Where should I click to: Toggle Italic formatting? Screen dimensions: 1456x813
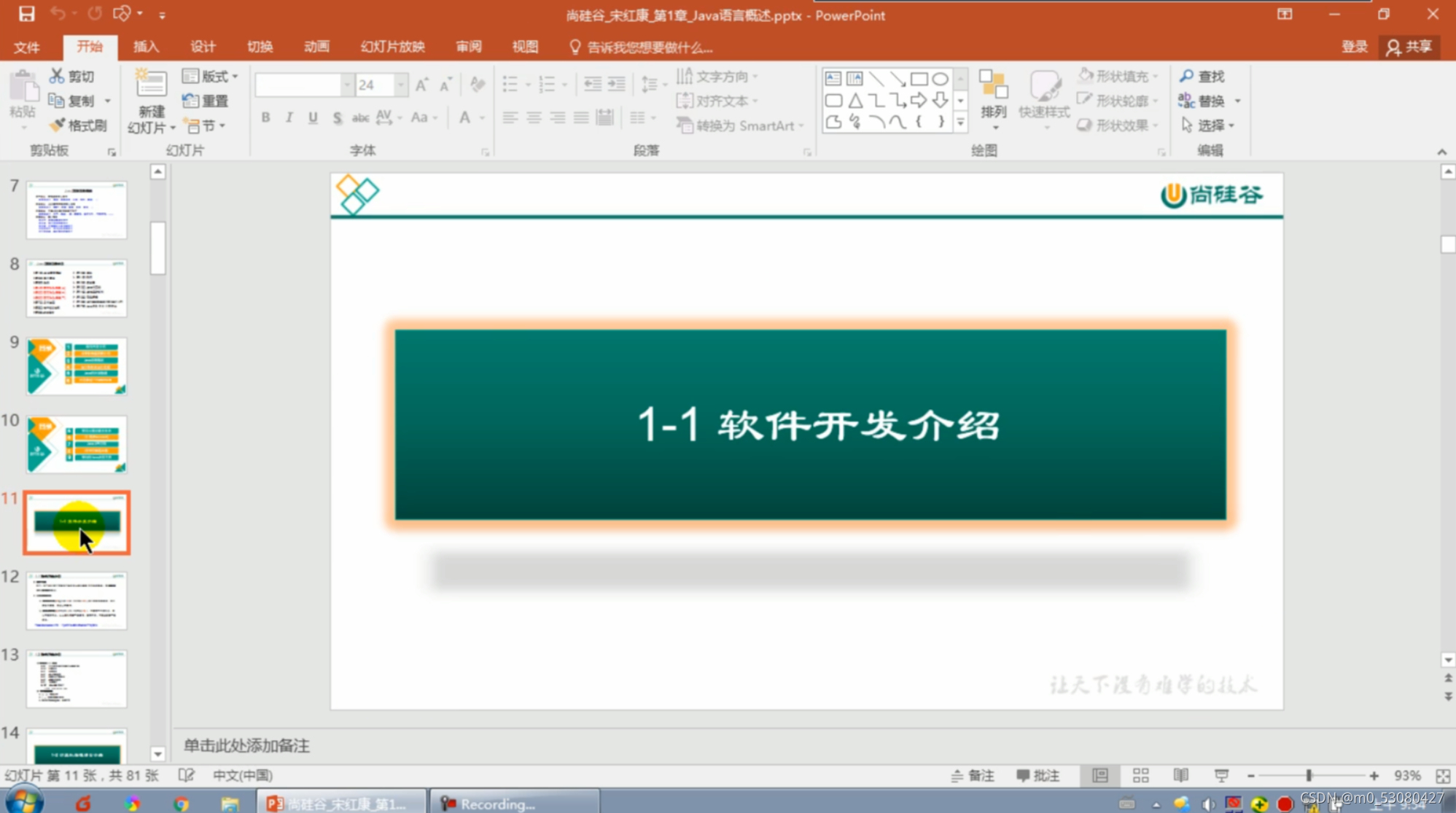tap(289, 117)
